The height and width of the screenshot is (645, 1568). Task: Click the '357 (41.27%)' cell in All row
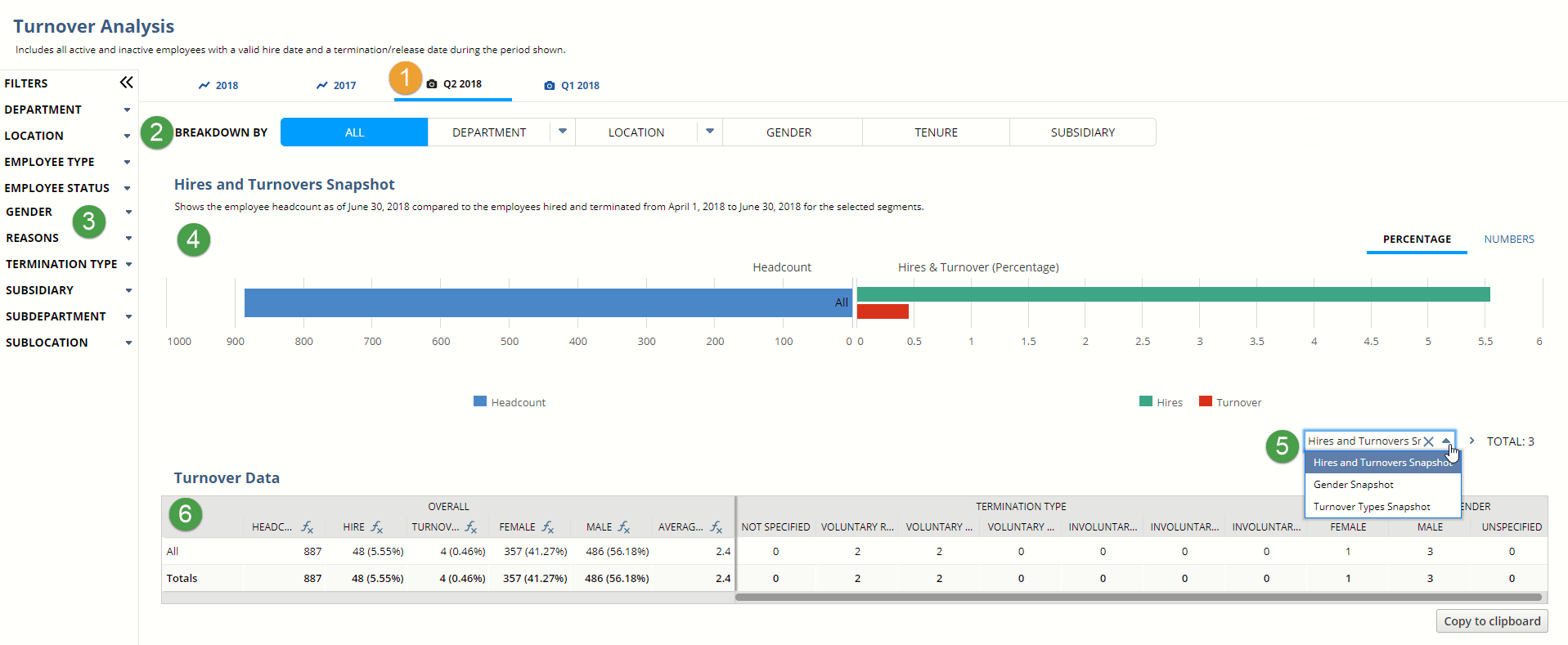tap(536, 552)
